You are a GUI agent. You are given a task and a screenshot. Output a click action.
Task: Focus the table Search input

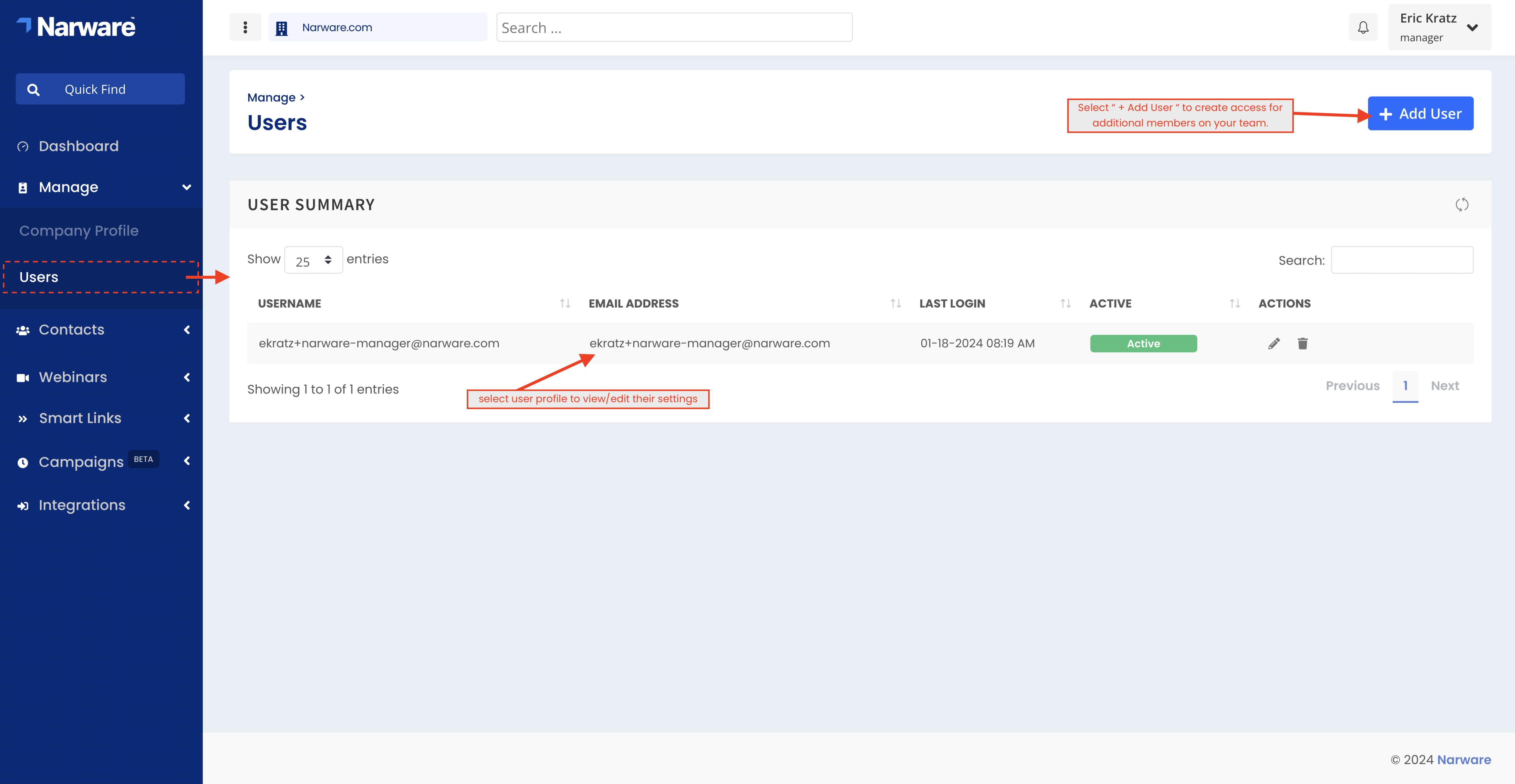[1402, 260]
